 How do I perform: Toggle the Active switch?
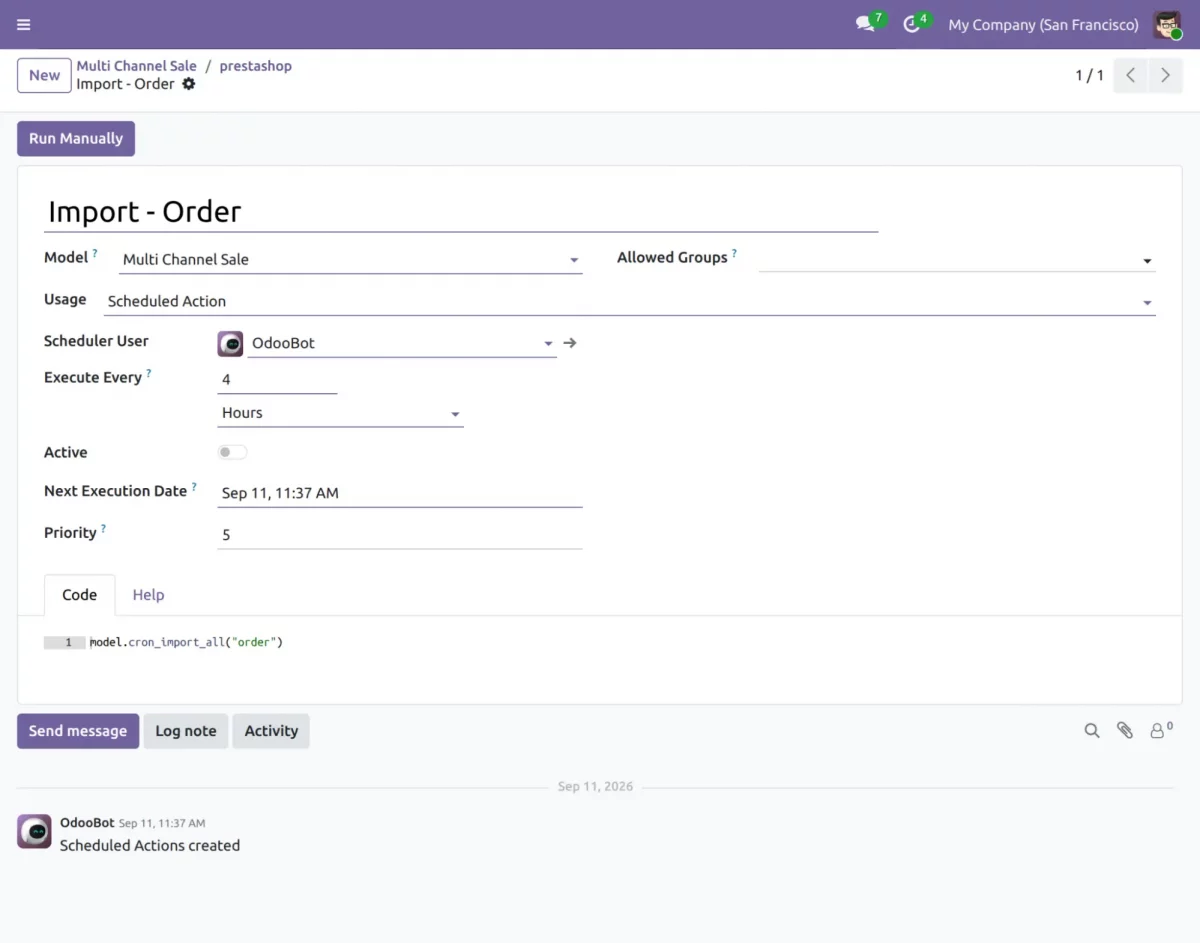[x=232, y=453]
